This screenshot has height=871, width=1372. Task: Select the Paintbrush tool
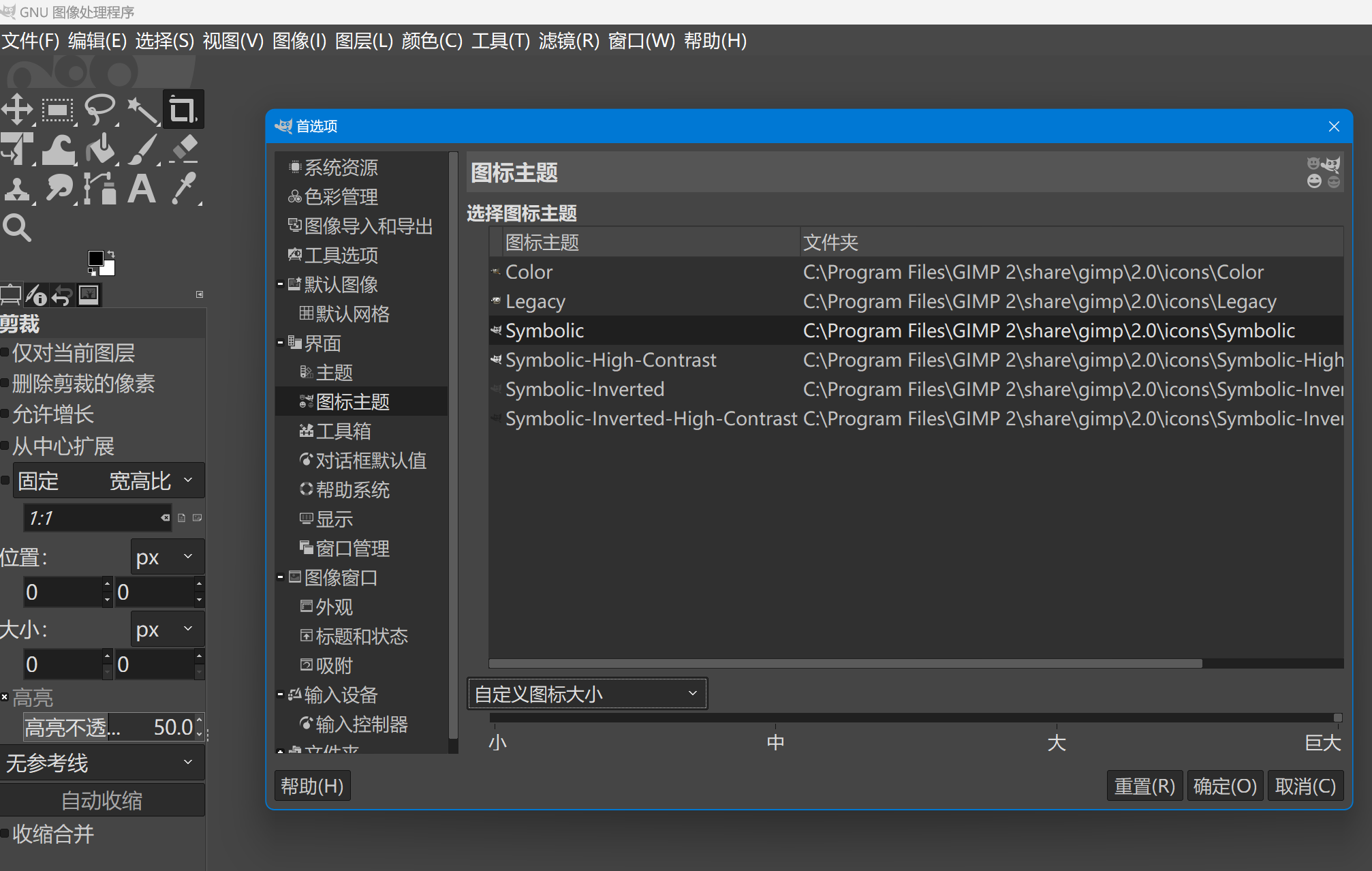click(x=142, y=149)
